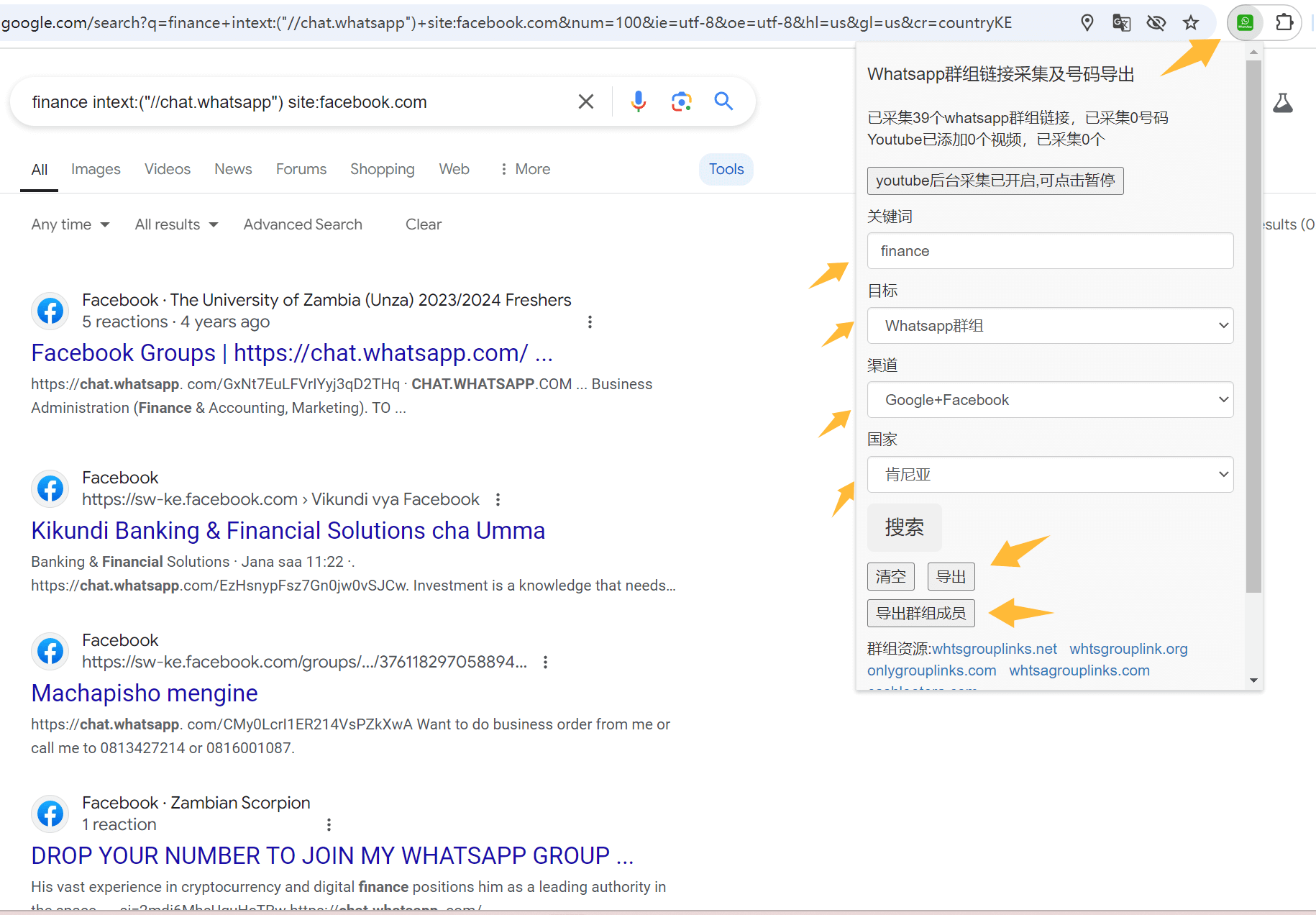The image size is (1316, 915).
Task: Click the blue magnifier search icon
Action: [723, 101]
